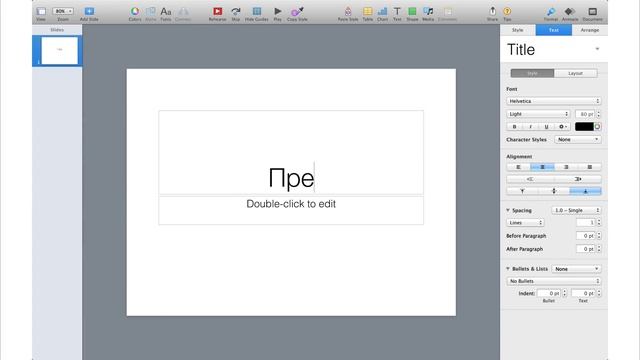Select the Style segment under Title
Image resolution: width=640 pixels, height=360 pixels.
click(532, 73)
